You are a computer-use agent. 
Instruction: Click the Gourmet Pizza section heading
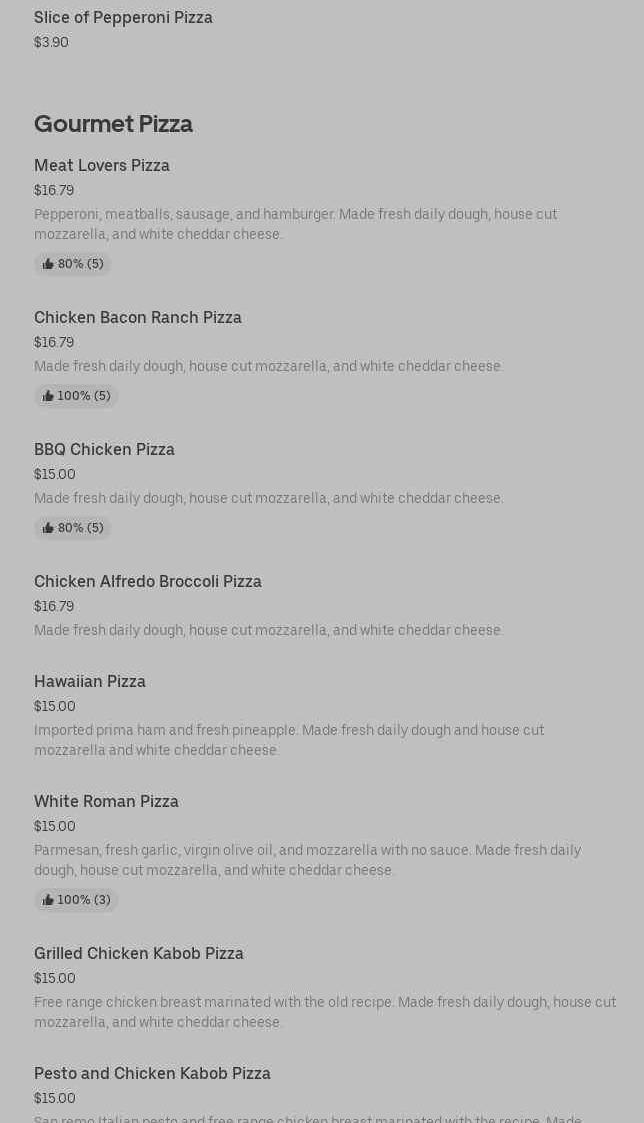tap(113, 124)
